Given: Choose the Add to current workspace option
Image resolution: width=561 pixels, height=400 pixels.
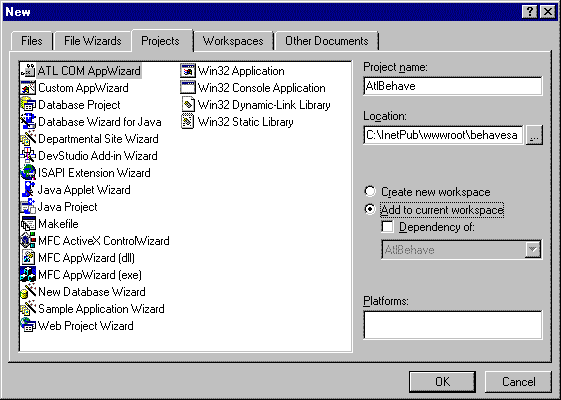Looking at the screenshot, I should point(370,209).
